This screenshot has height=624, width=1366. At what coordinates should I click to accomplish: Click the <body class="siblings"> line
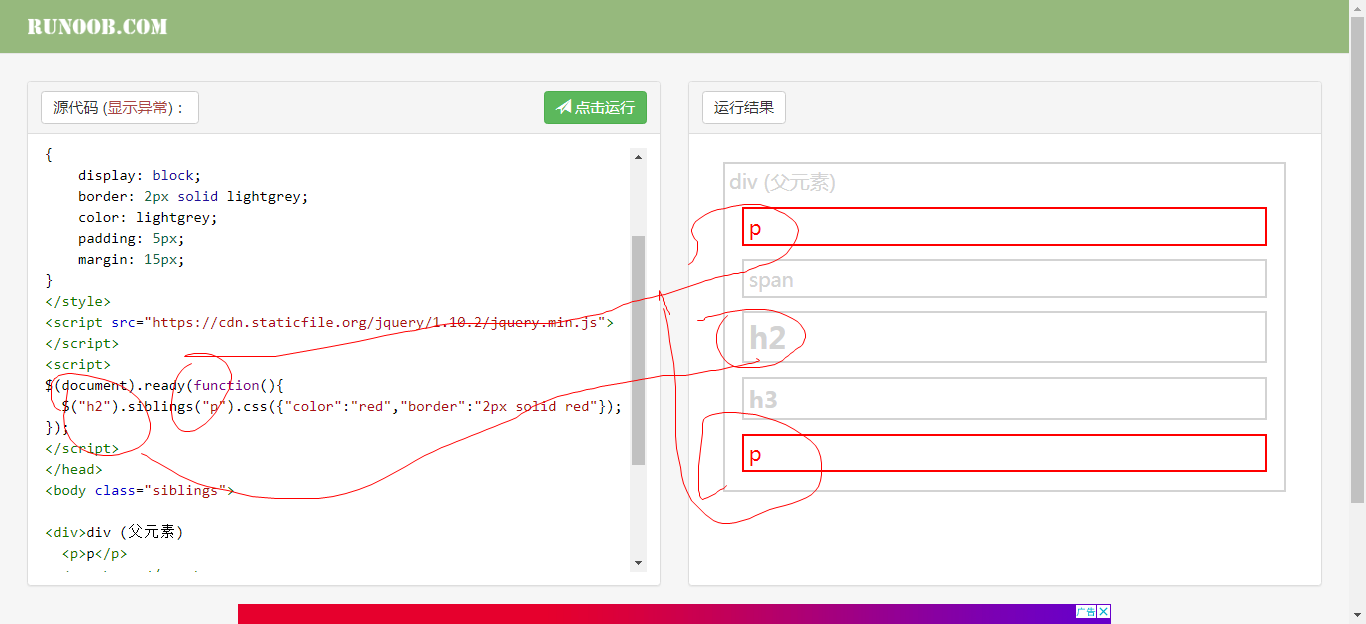(139, 490)
